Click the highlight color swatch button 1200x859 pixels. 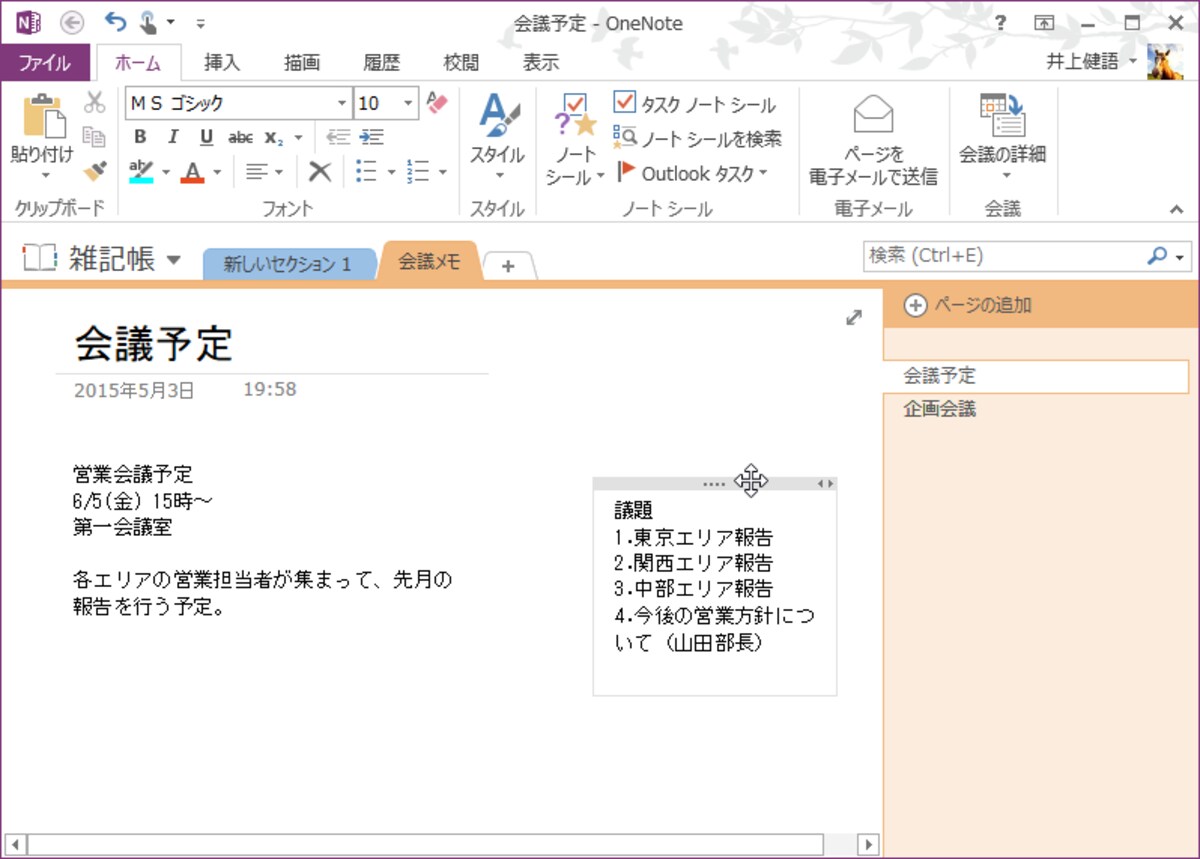pos(141,172)
